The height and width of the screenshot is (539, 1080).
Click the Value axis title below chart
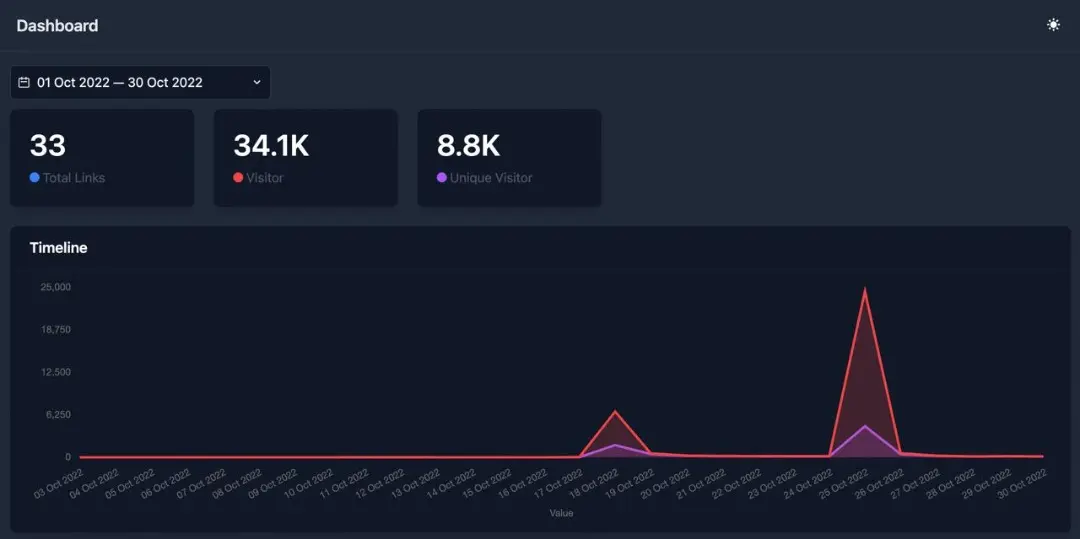561,513
